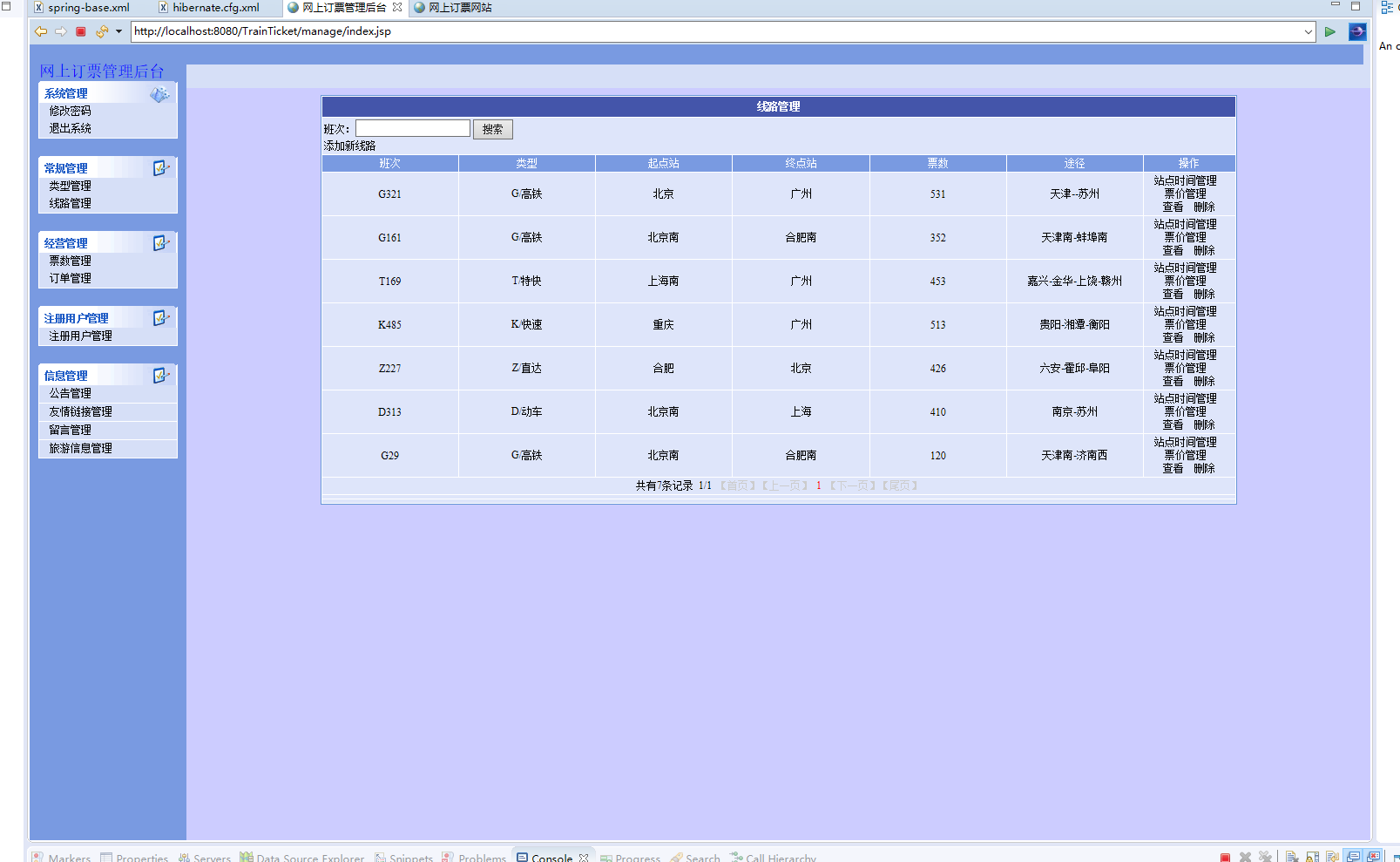The height and width of the screenshot is (862, 1400).
Task: Open 留言管理 in the sidebar
Action: click(x=70, y=430)
